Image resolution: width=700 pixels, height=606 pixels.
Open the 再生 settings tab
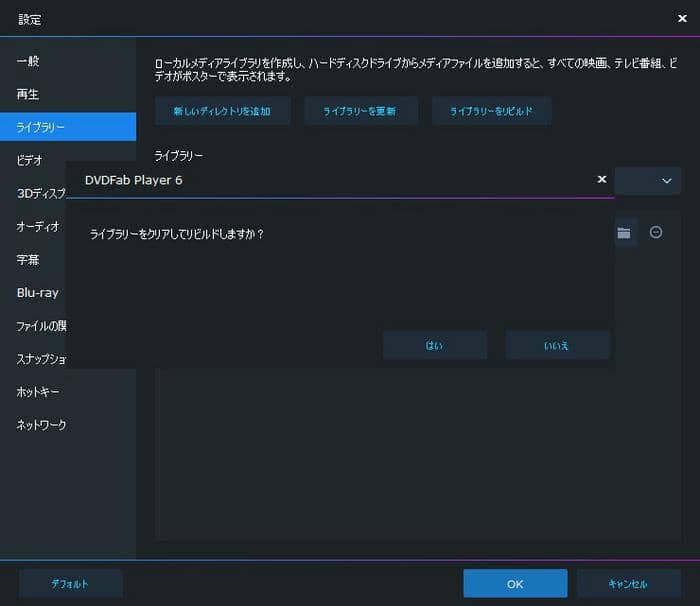pyautogui.click(x=68, y=94)
